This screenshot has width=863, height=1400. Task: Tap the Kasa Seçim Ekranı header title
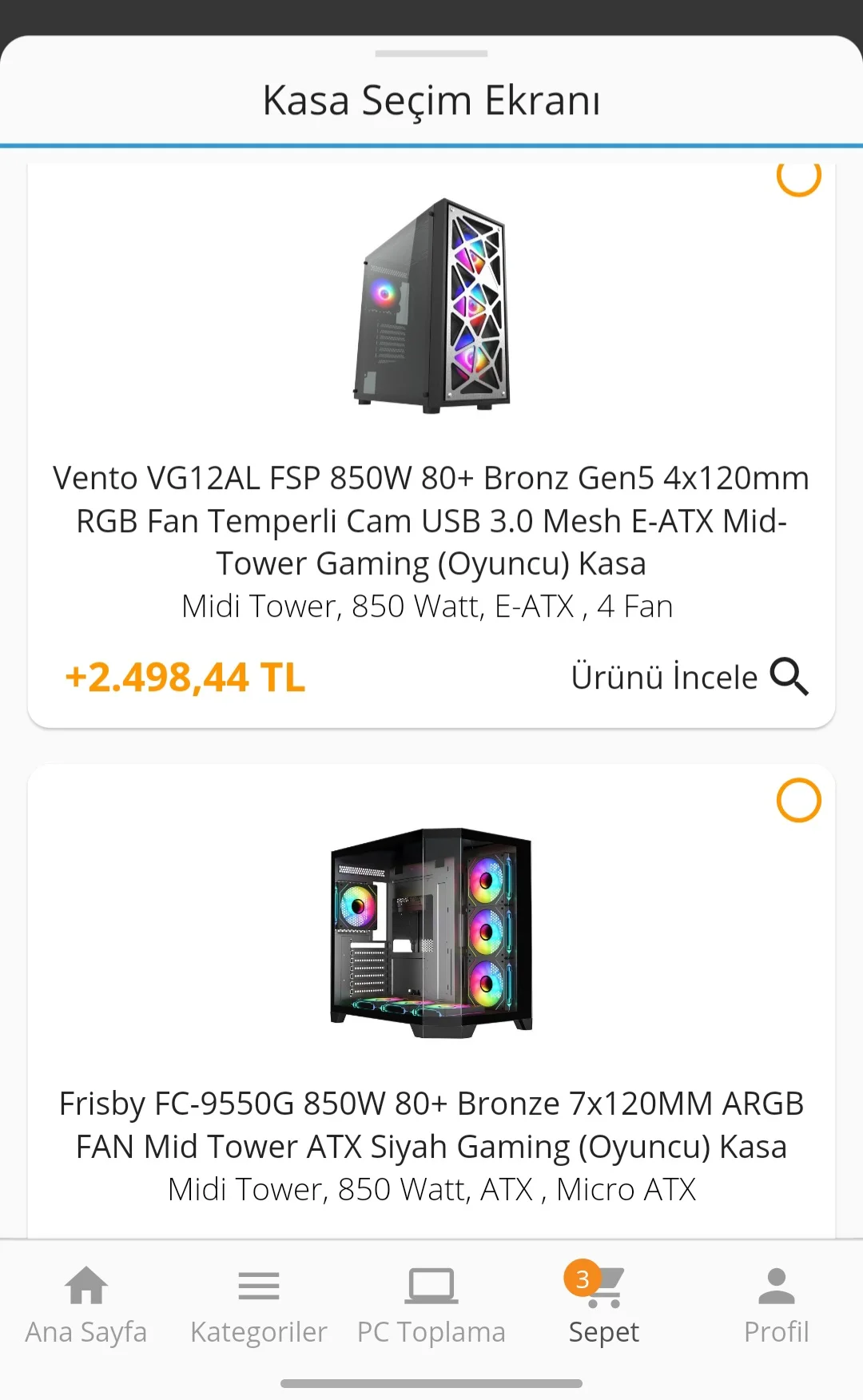coord(431,101)
